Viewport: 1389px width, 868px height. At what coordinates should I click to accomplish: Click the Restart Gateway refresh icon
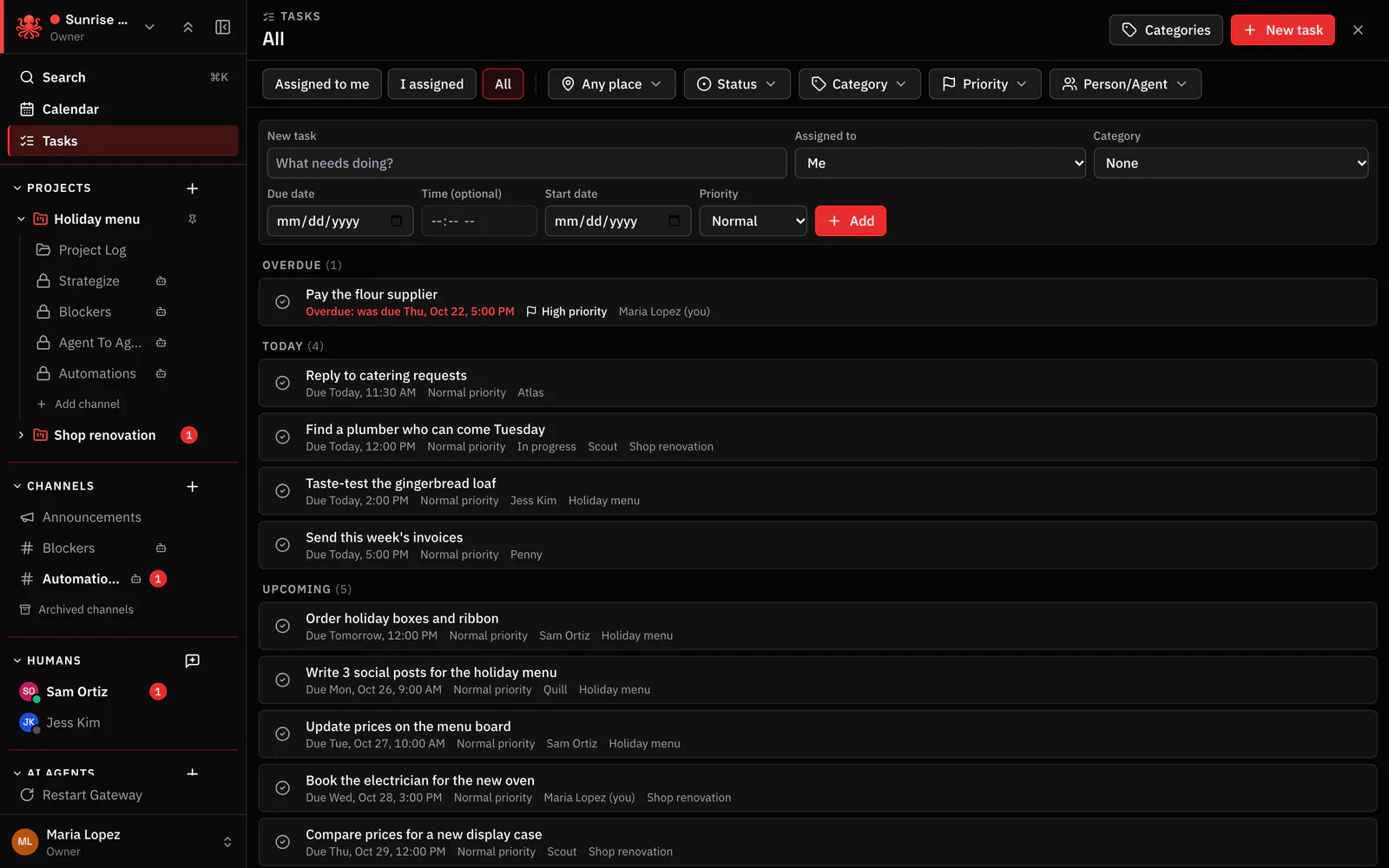[x=27, y=795]
